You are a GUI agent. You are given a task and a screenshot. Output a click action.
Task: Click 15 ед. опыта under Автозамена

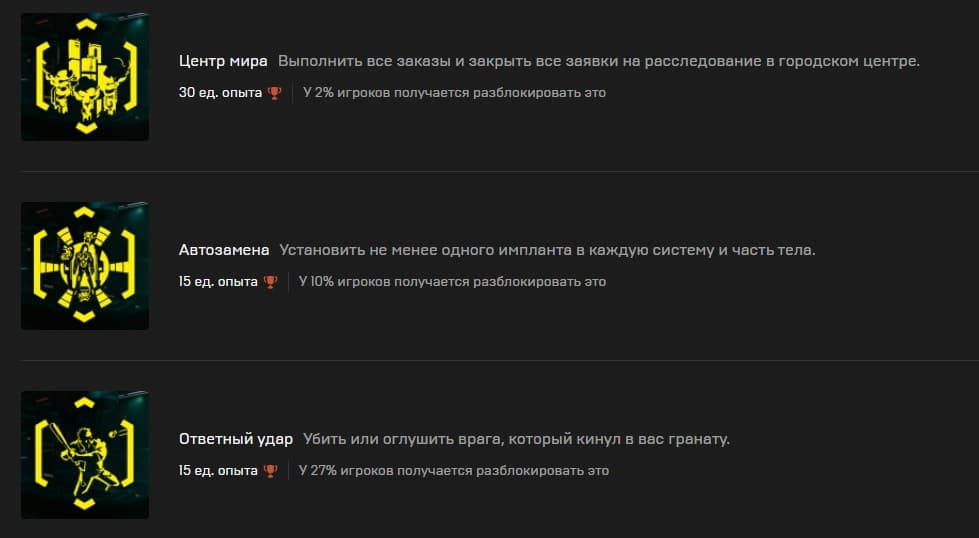click(x=218, y=282)
